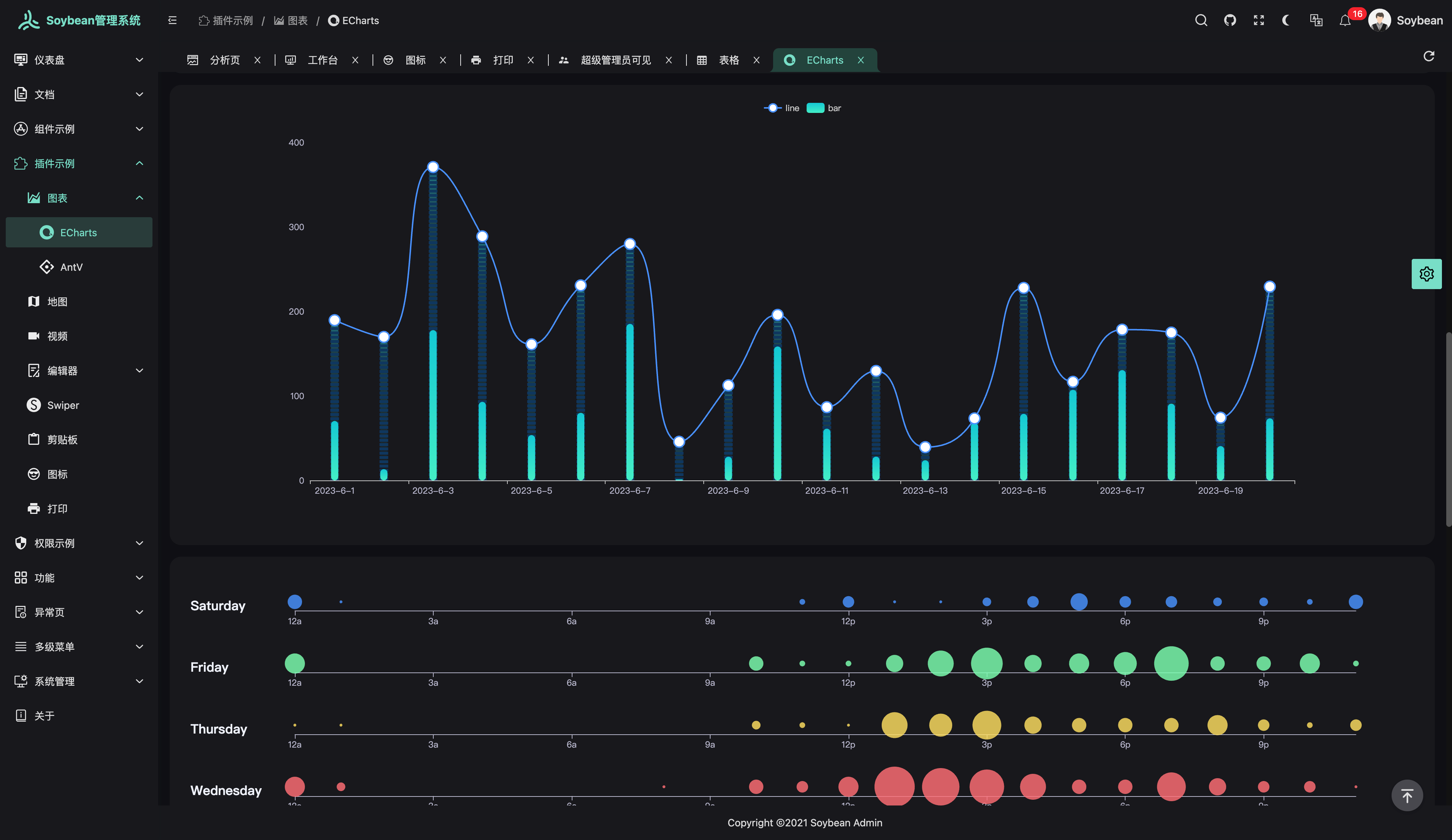The width and height of the screenshot is (1452, 840).
Task: Open the language translation icon
Action: click(x=1316, y=21)
